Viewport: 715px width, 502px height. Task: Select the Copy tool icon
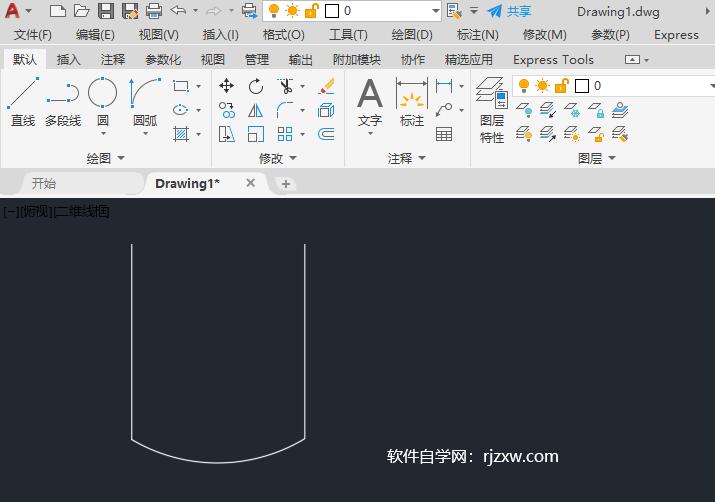tap(227, 110)
